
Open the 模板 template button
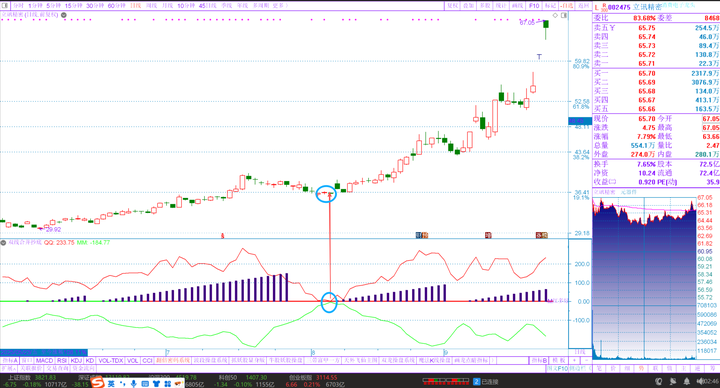pos(558,360)
